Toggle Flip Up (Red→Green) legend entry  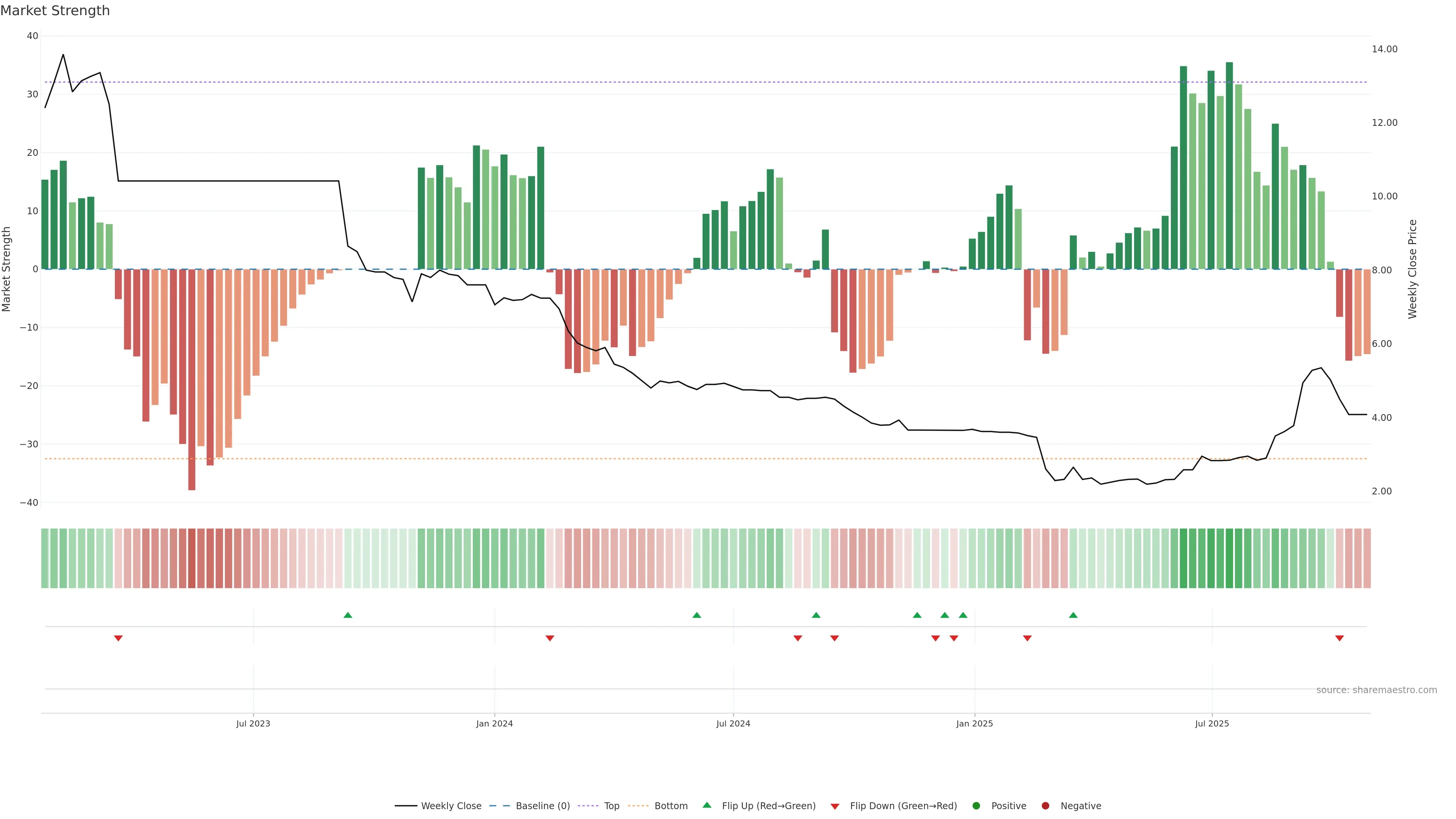[768, 806]
